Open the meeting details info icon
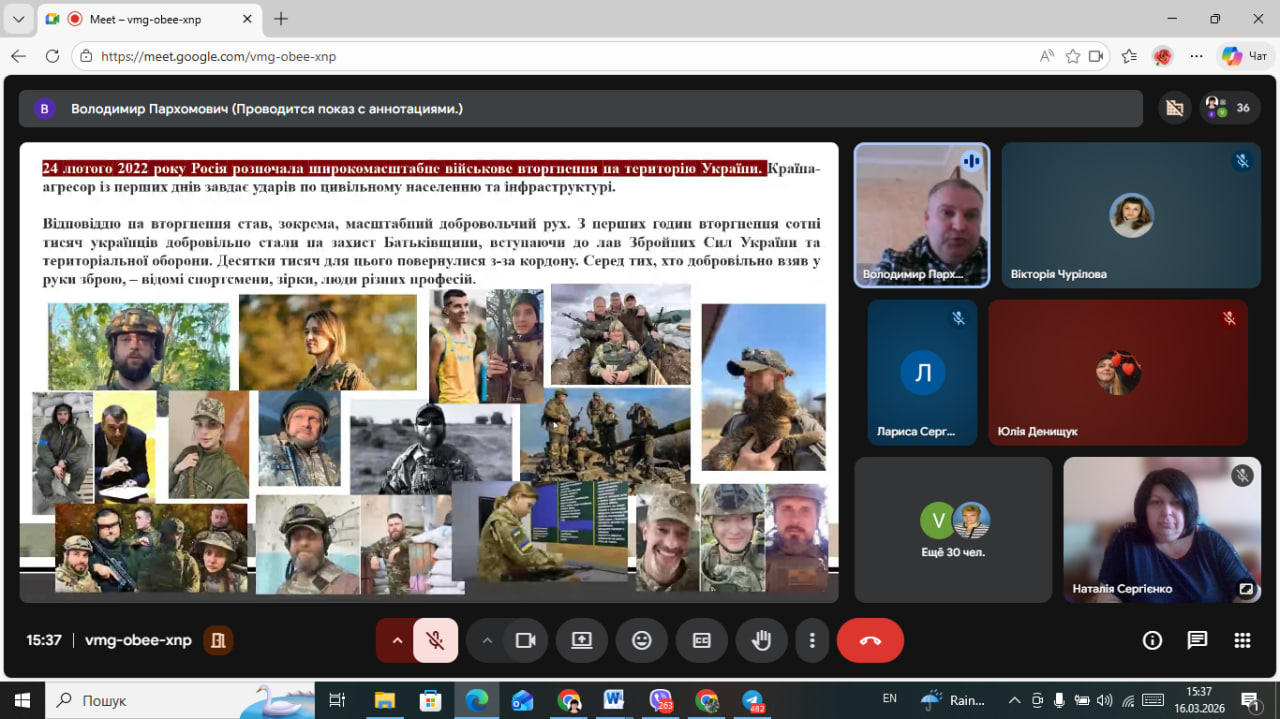 (x=1152, y=641)
